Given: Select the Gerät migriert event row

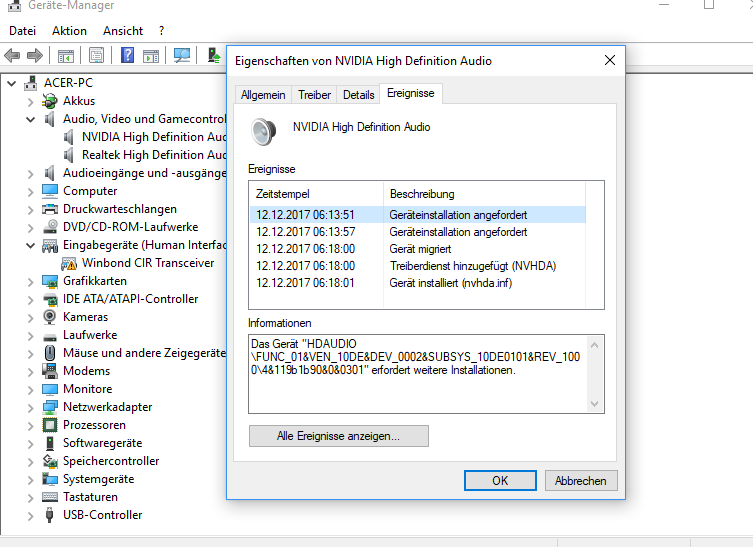Looking at the screenshot, I should coord(418,249).
